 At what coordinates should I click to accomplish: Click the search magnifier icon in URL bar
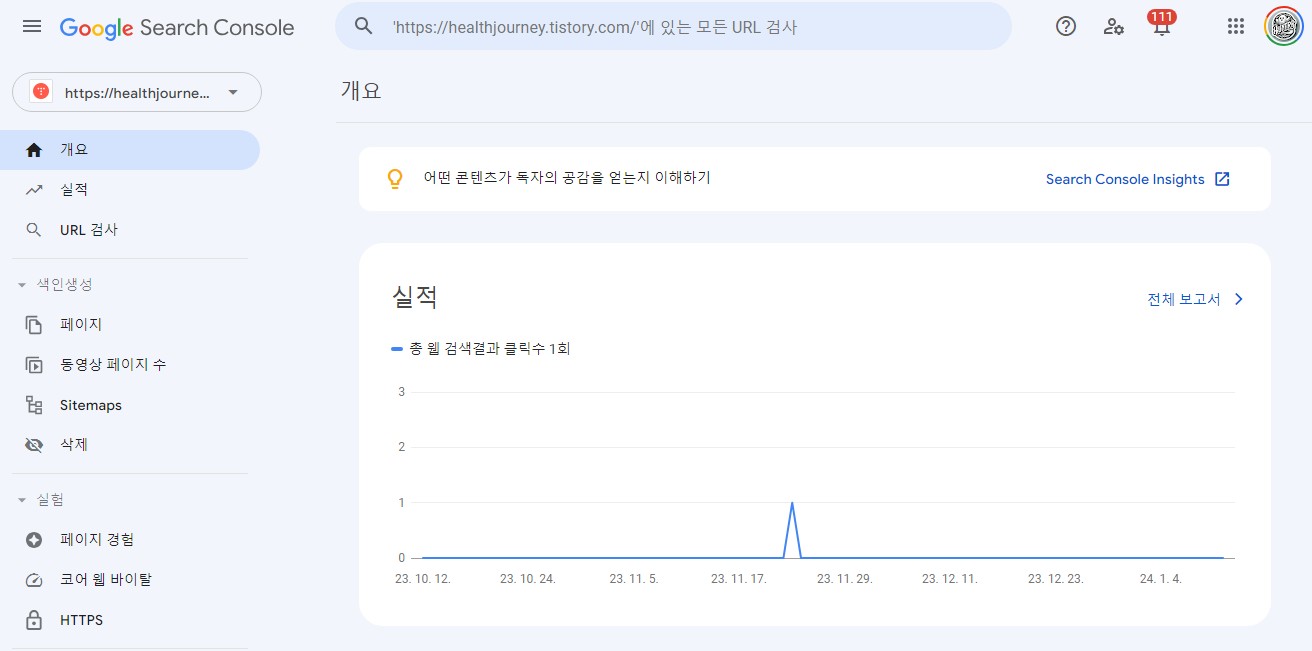[364, 27]
